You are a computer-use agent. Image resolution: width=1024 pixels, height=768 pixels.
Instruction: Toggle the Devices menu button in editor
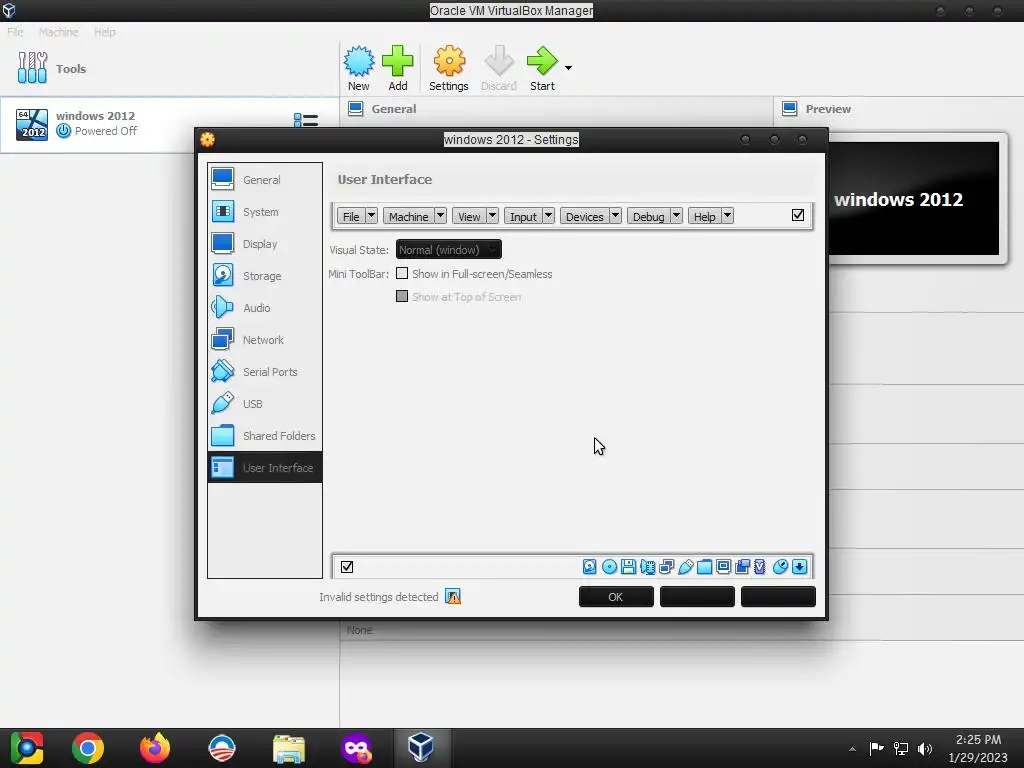click(x=584, y=216)
